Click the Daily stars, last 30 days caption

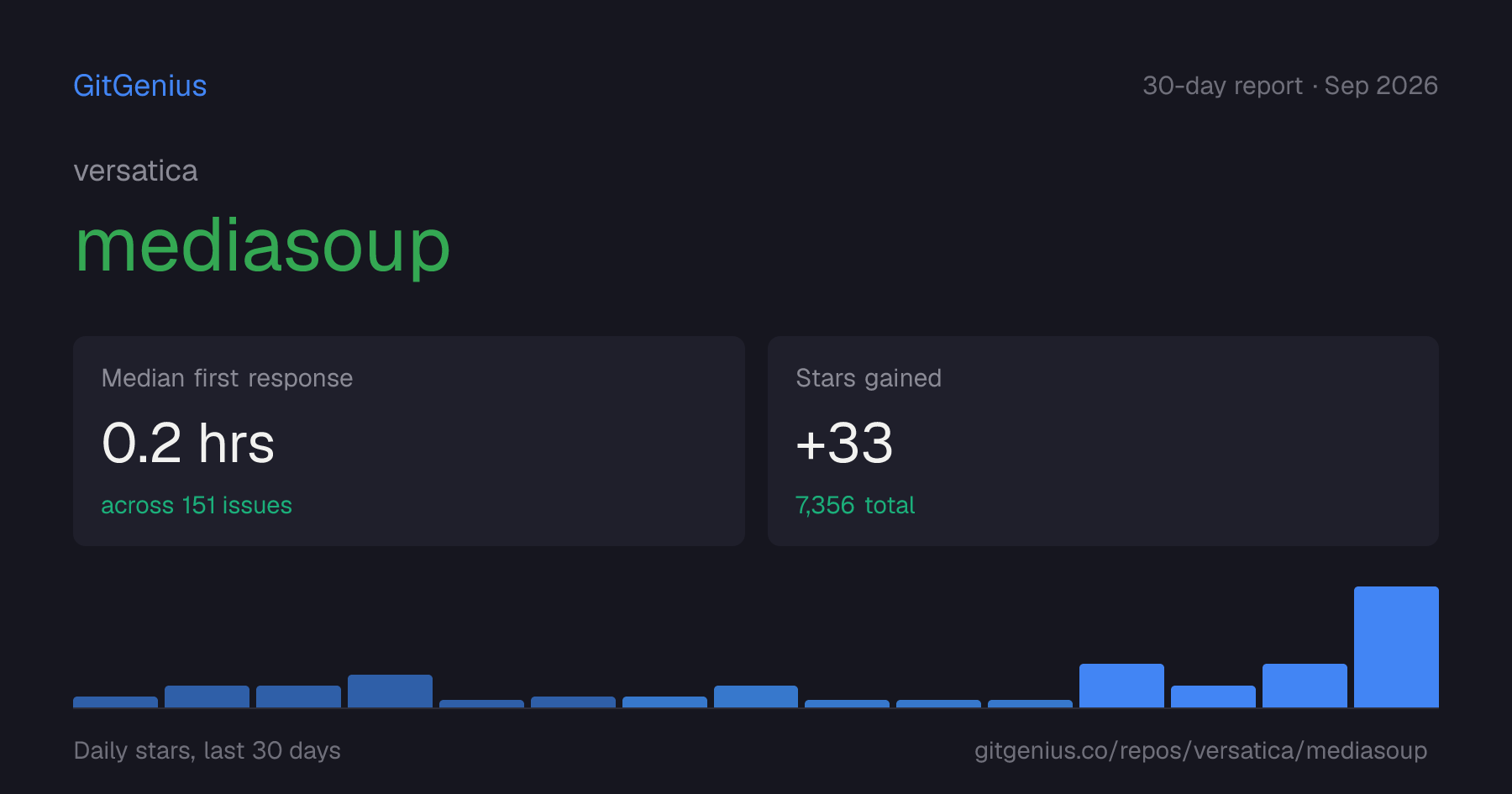(207, 750)
